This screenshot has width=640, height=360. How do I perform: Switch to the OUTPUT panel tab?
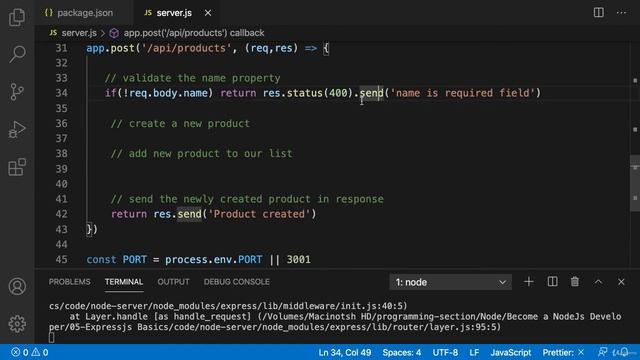click(173, 282)
